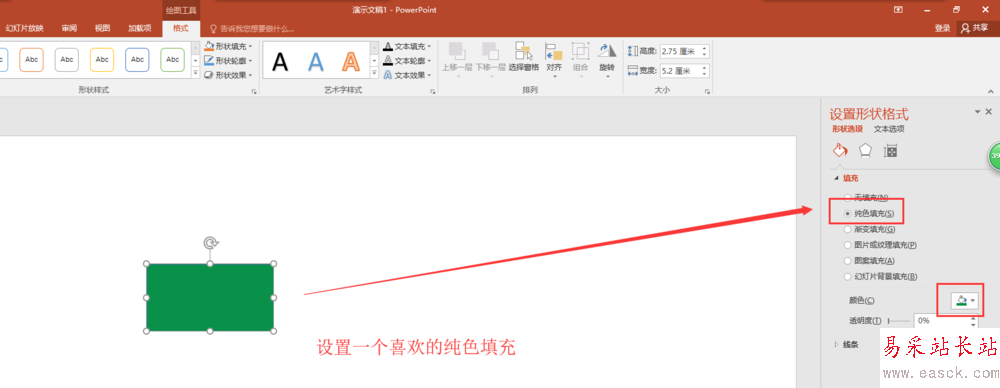1000x388 pixels.
Task: Expand the shape styles gallery
Action: pyautogui.click(x=196, y=73)
